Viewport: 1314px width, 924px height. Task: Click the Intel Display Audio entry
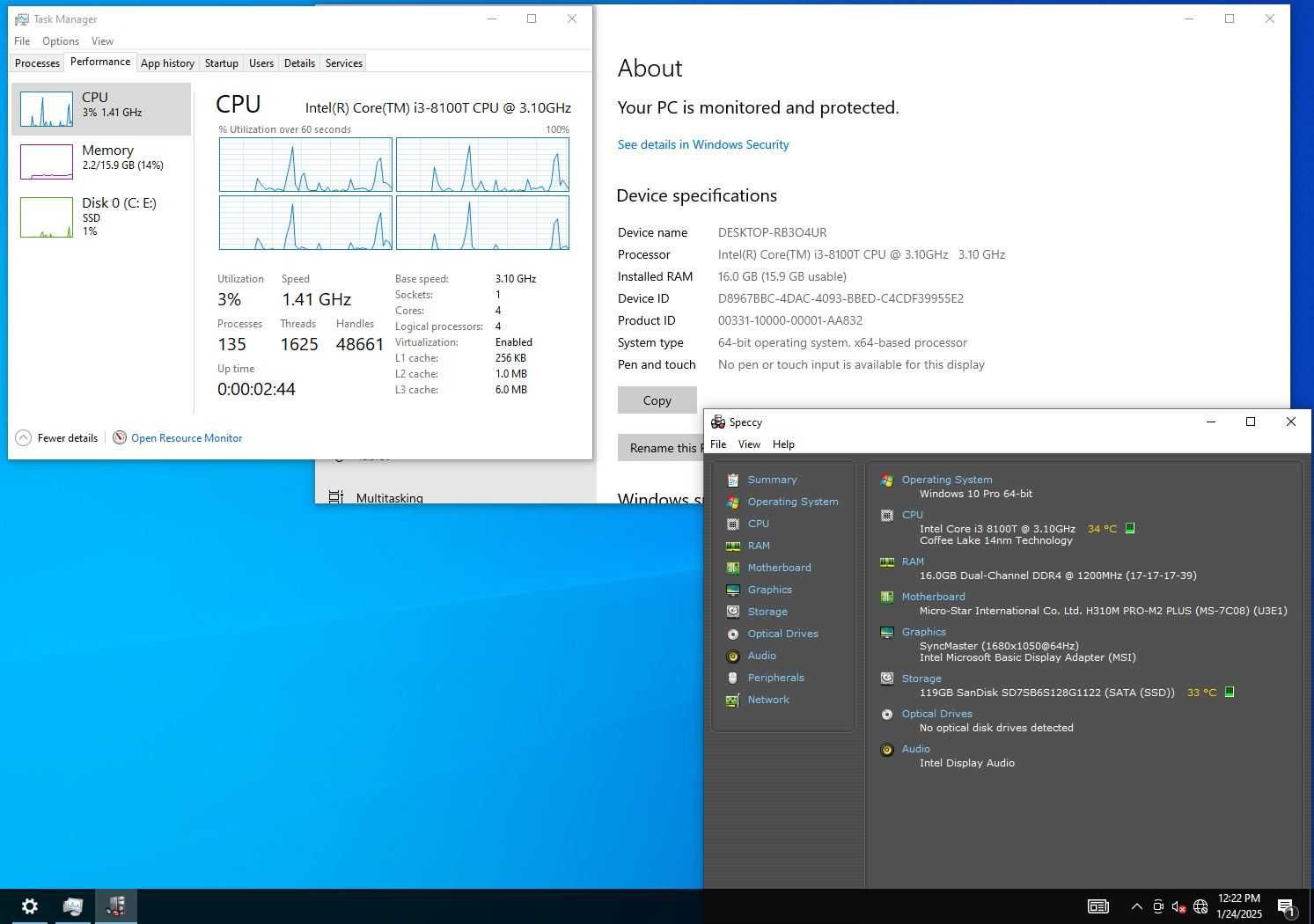click(x=966, y=763)
